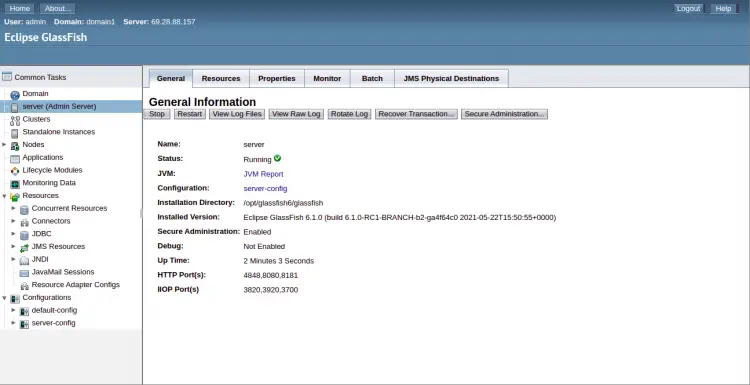The height and width of the screenshot is (385, 750).
Task: Restart the server
Action: point(190,114)
